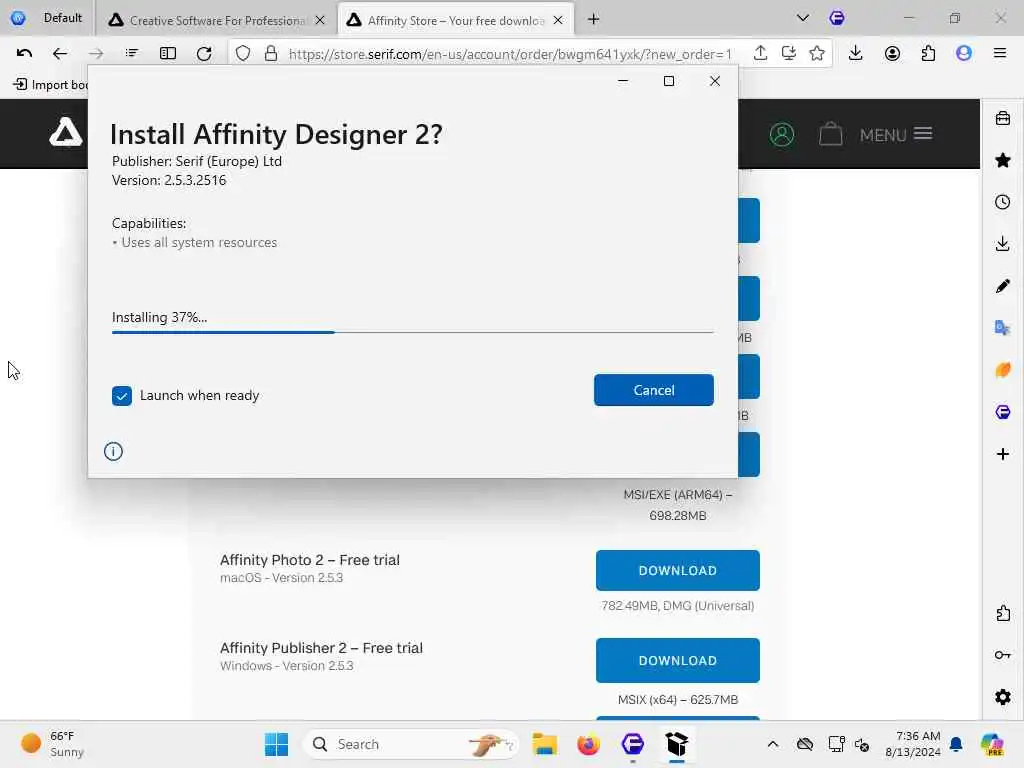Show hidden system tray icons
The height and width of the screenshot is (768, 1024).
[x=773, y=744]
